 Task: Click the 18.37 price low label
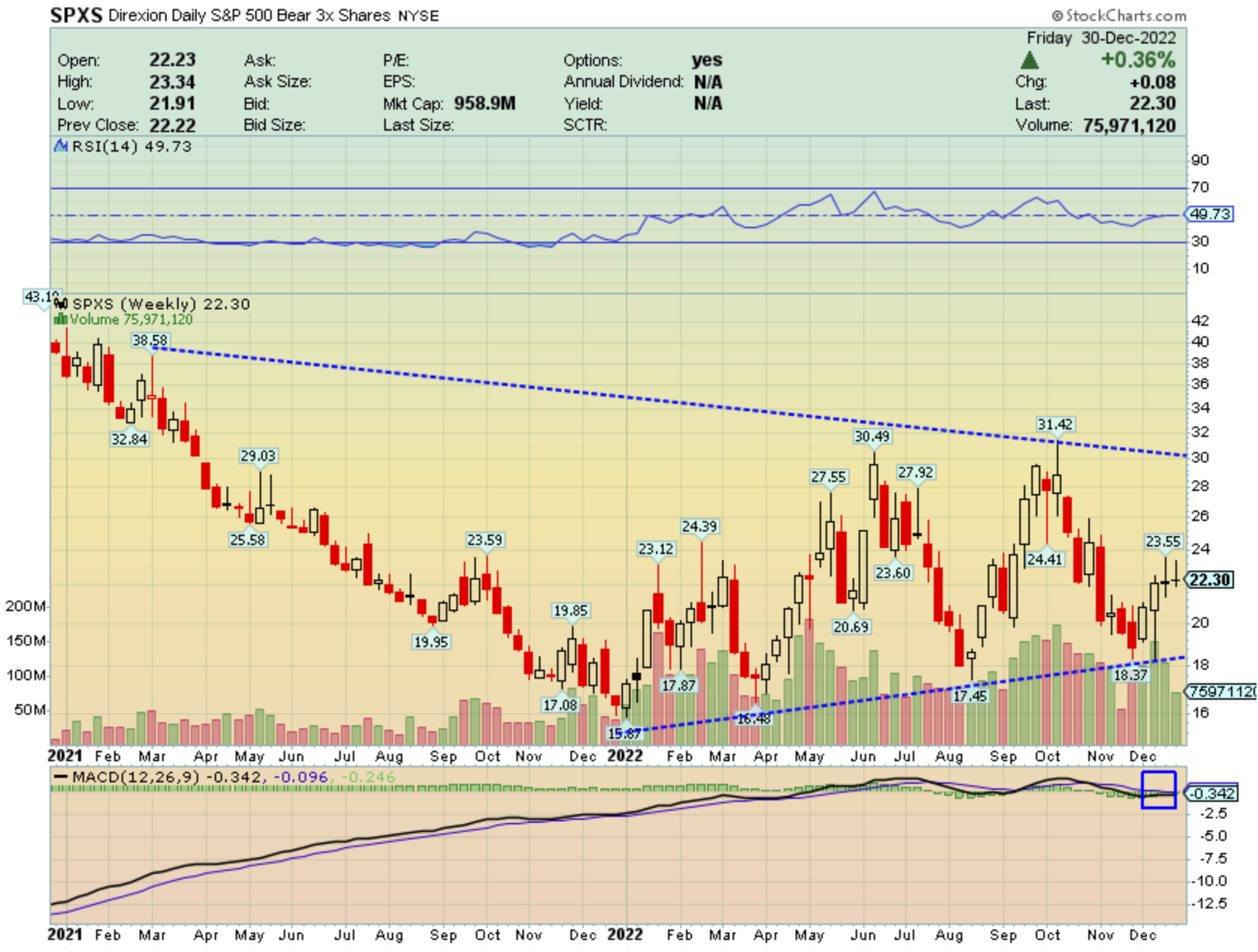(x=1130, y=675)
